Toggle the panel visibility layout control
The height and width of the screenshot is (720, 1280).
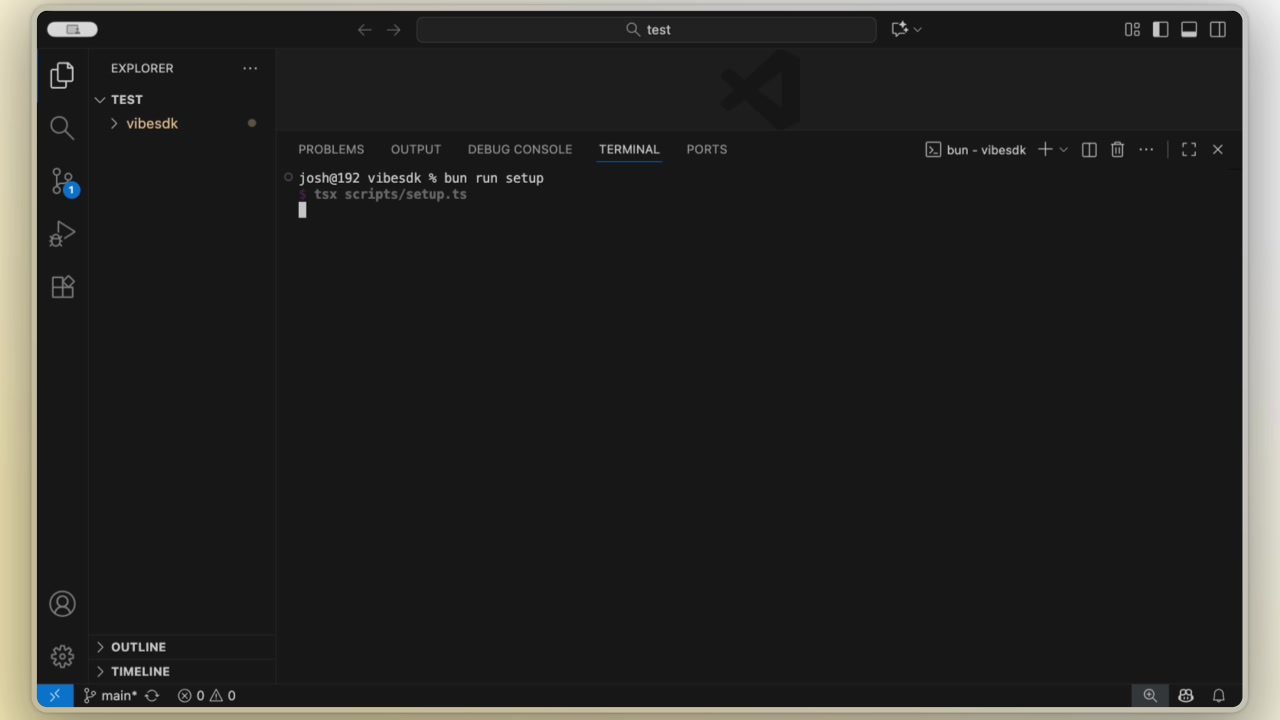(x=1189, y=29)
